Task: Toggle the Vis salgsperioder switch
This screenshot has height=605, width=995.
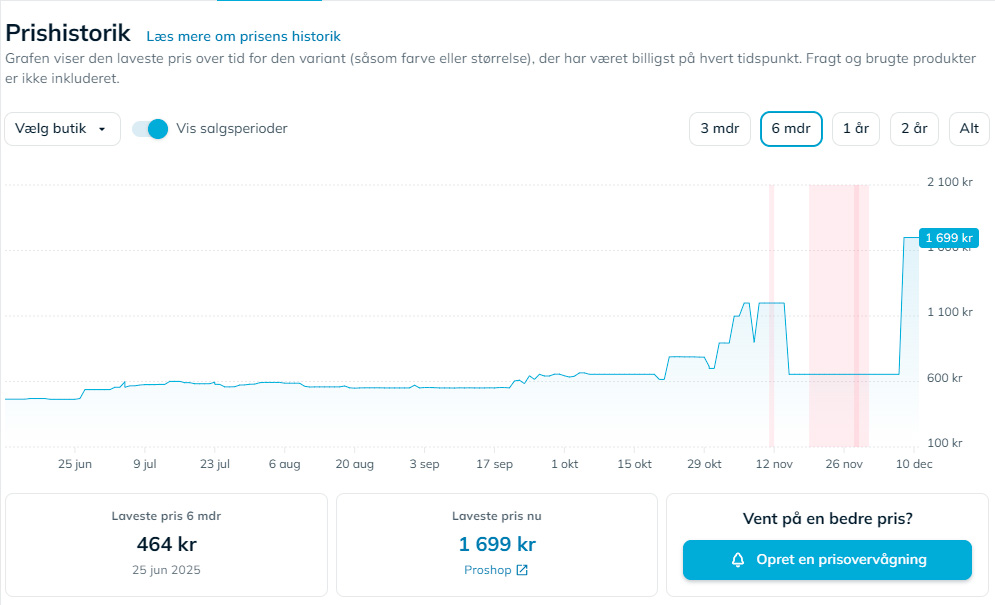Action: (x=150, y=129)
